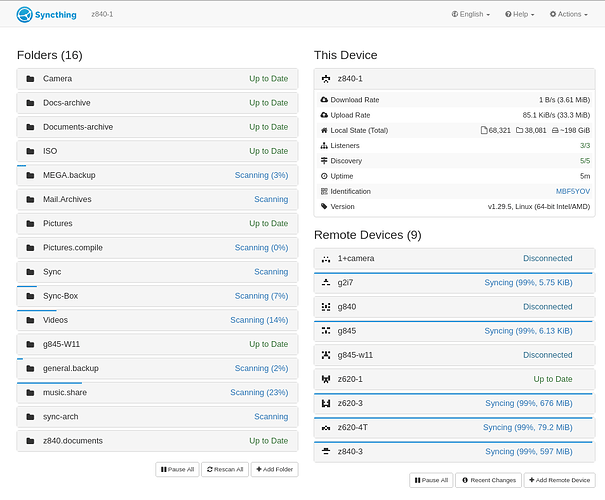Click the identicon next to z620-1 device
This screenshot has height=500, width=605.
click(x=326, y=379)
